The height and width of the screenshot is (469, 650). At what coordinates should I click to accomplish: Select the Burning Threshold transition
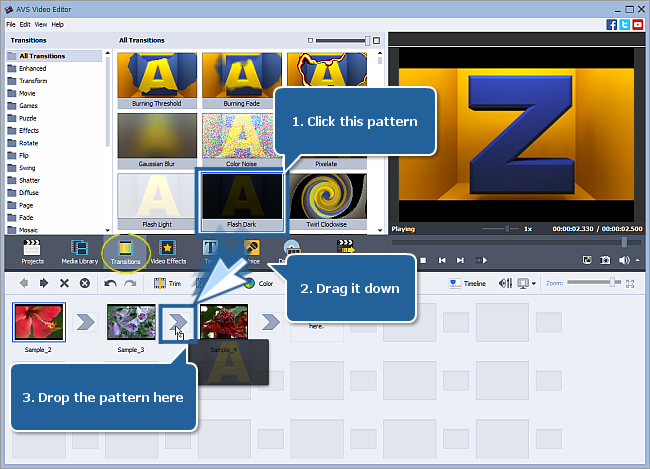click(x=157, y=80)
